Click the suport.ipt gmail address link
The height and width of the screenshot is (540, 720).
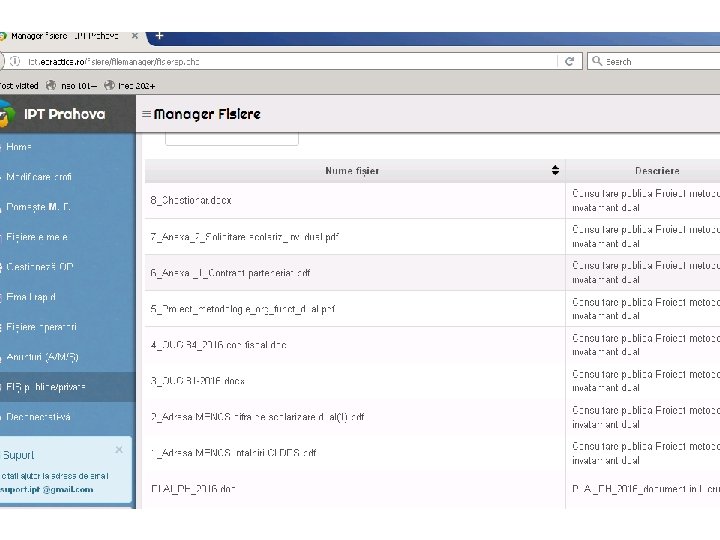point(47,489)
